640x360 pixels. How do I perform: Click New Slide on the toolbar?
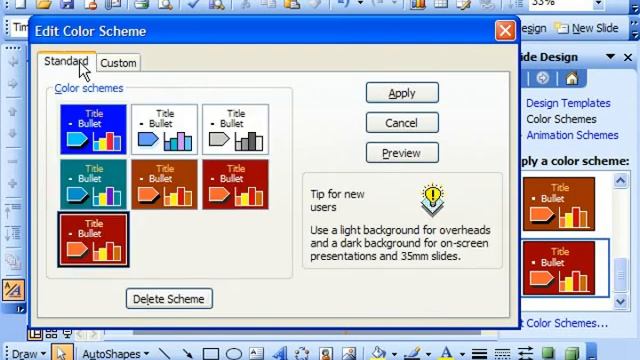[x=586, y=28]
